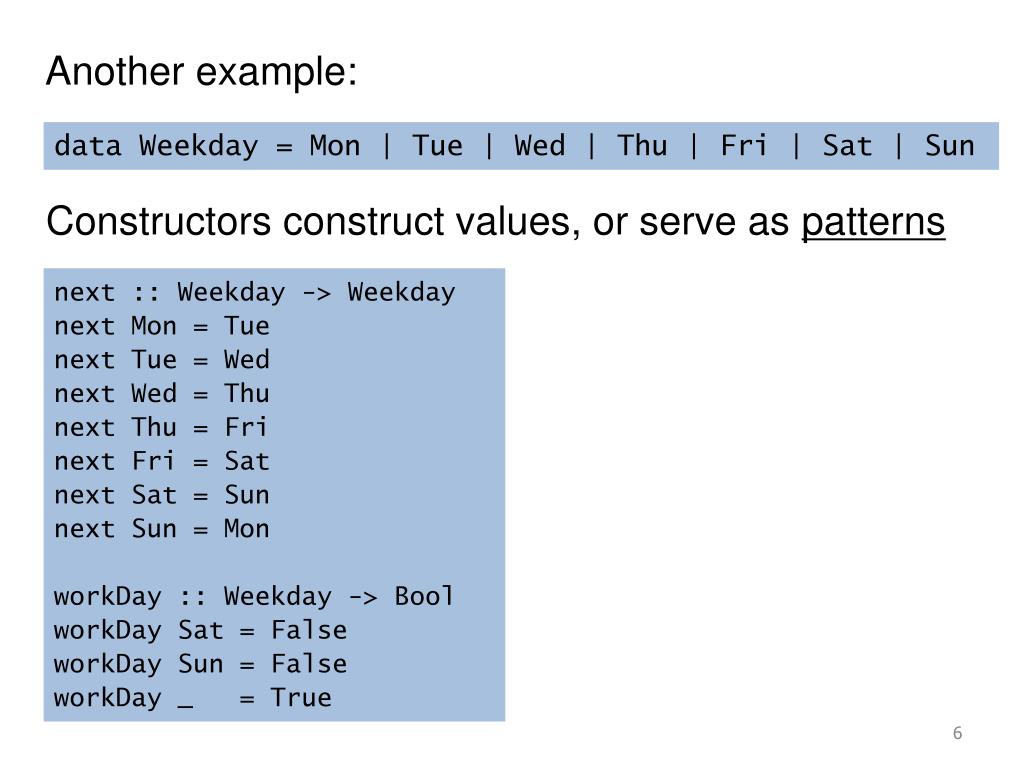
Task: Click the 'data' keyword in the code box
Action: point(88,145)
